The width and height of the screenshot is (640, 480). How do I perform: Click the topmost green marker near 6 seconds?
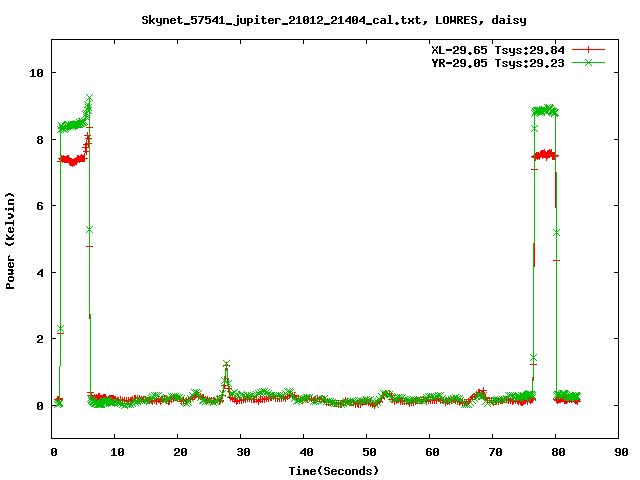coord(89,98)
